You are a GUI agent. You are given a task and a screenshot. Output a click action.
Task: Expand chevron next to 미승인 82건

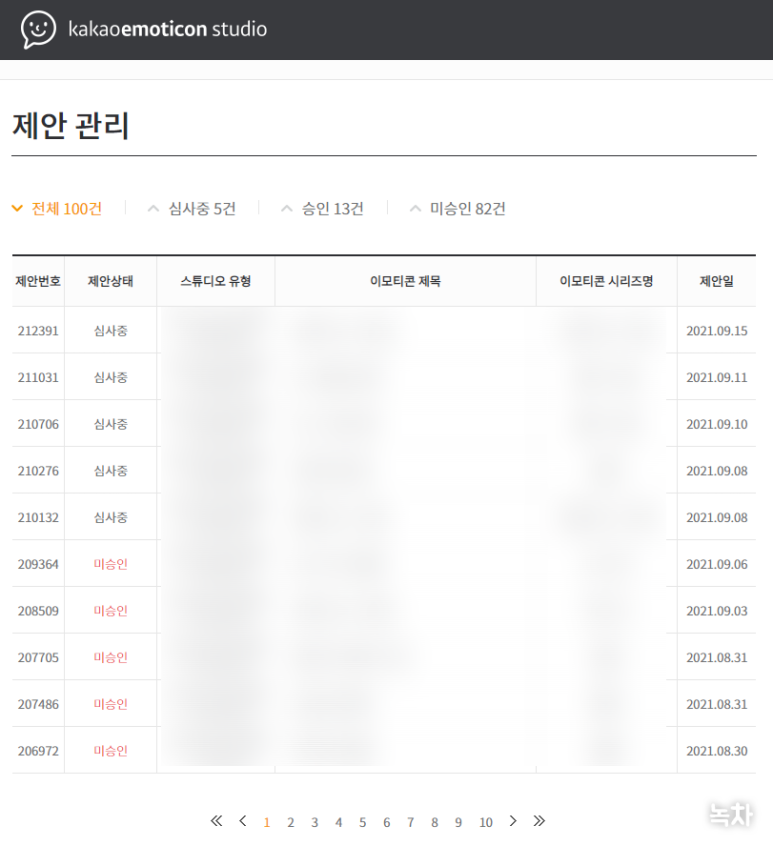[415, 208]
